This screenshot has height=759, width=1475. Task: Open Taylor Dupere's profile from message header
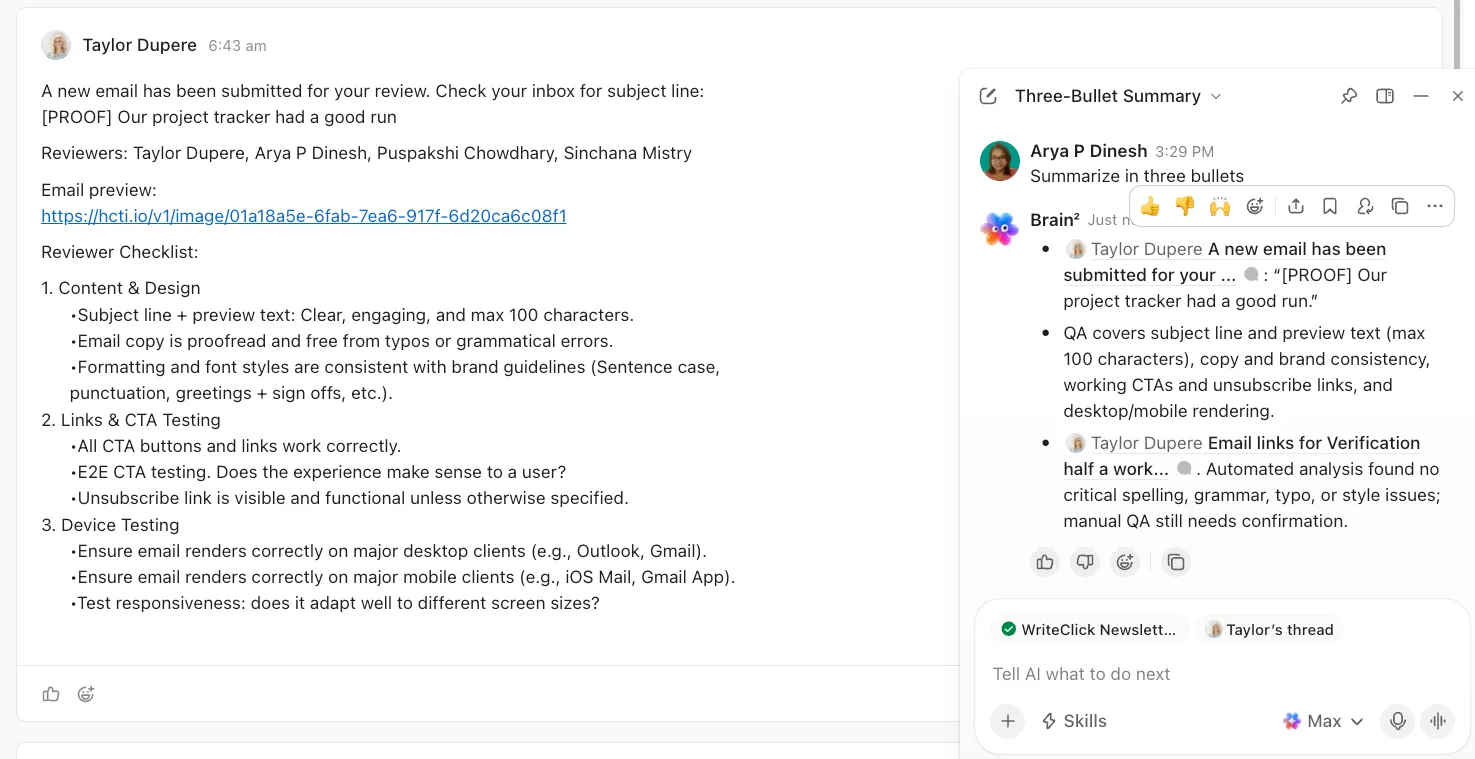click(x=139, y=45)
